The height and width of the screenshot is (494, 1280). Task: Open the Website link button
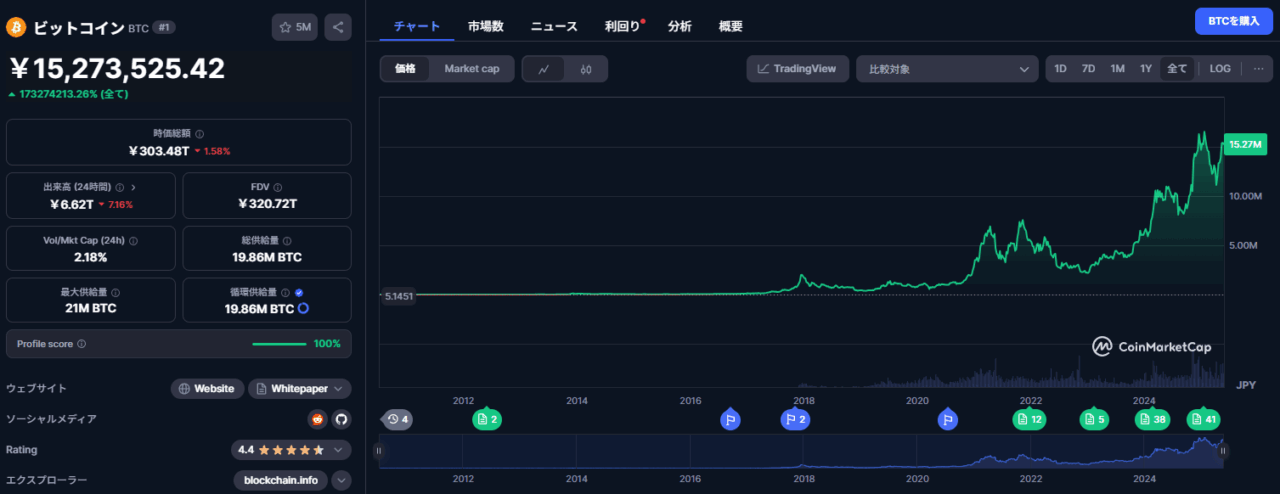click(207, 389)
